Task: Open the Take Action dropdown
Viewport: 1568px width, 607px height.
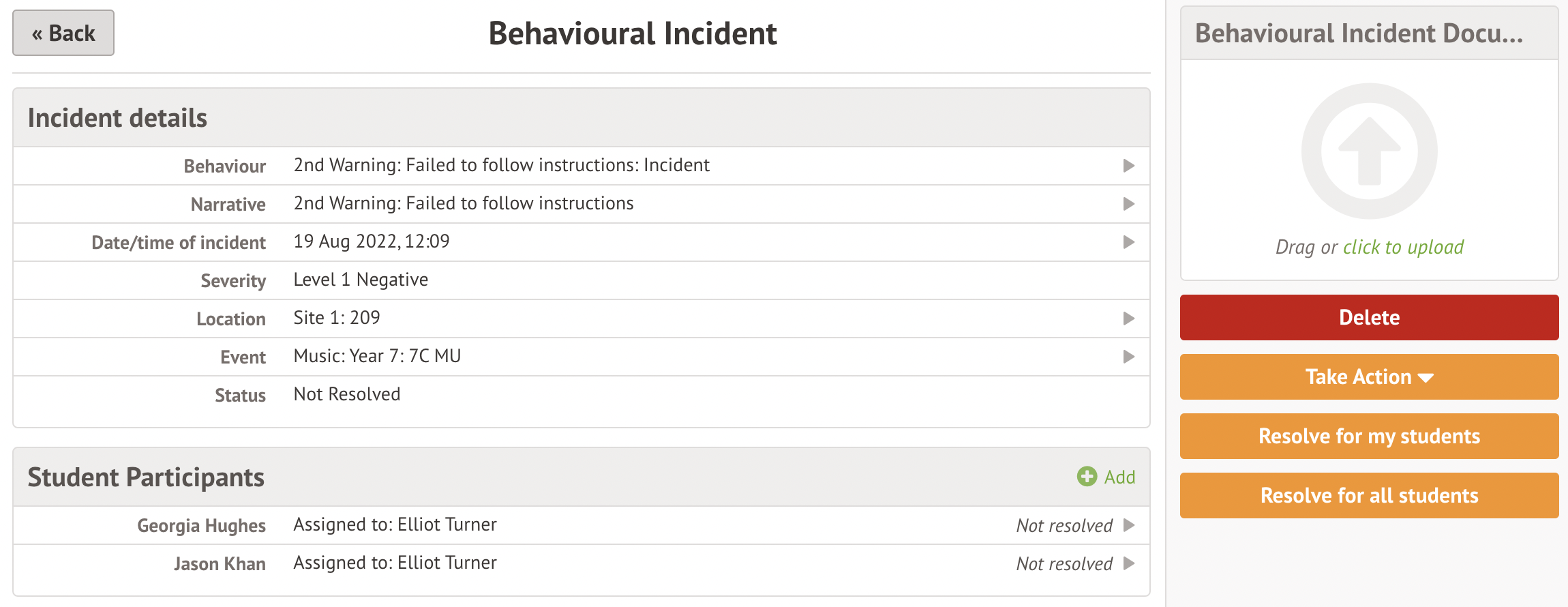Action: coord(1369,377)
